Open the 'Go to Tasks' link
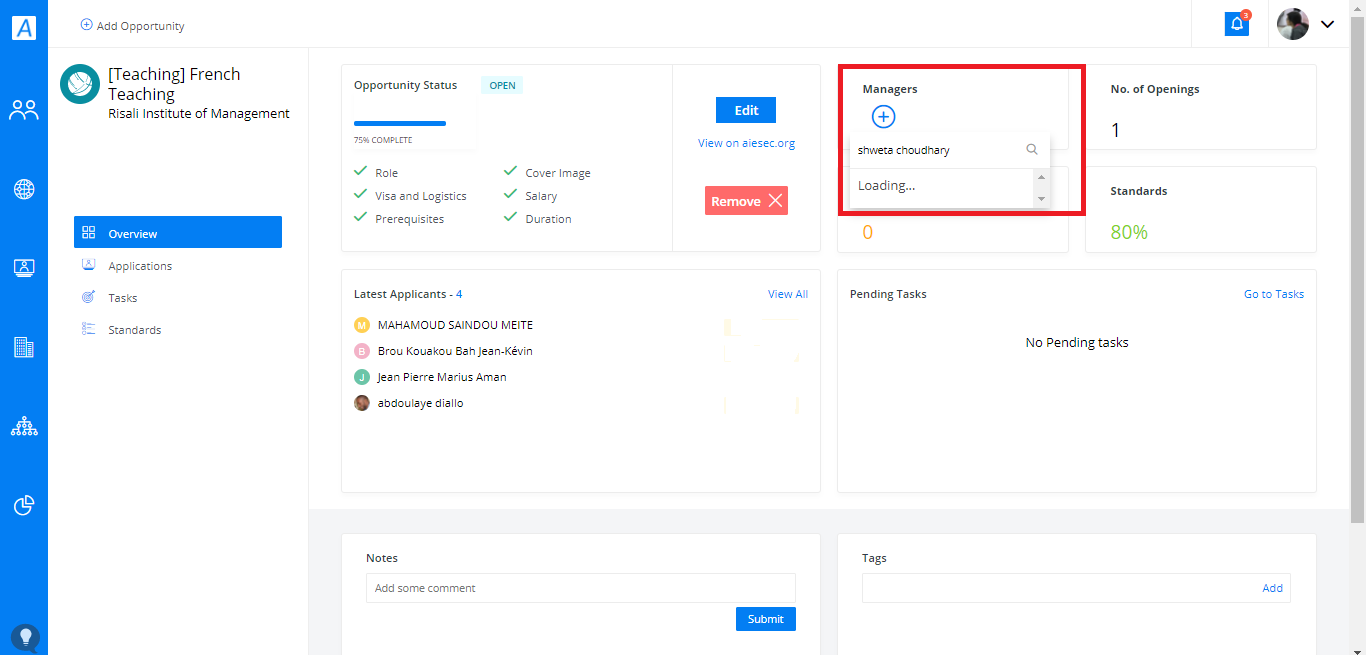The image size is (1366, 655). [x=1274, y=294]
